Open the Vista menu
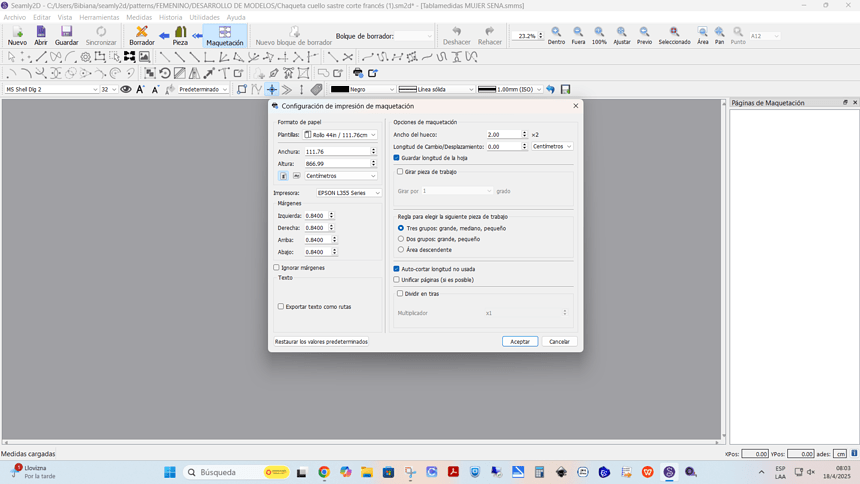 (x=65, y=17)
